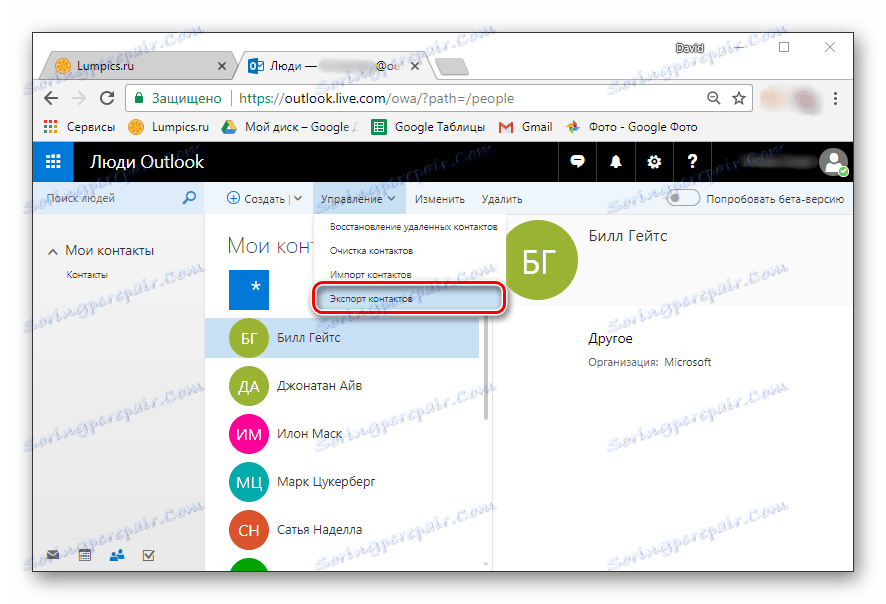Select contact Джонатан Айв

342,386
